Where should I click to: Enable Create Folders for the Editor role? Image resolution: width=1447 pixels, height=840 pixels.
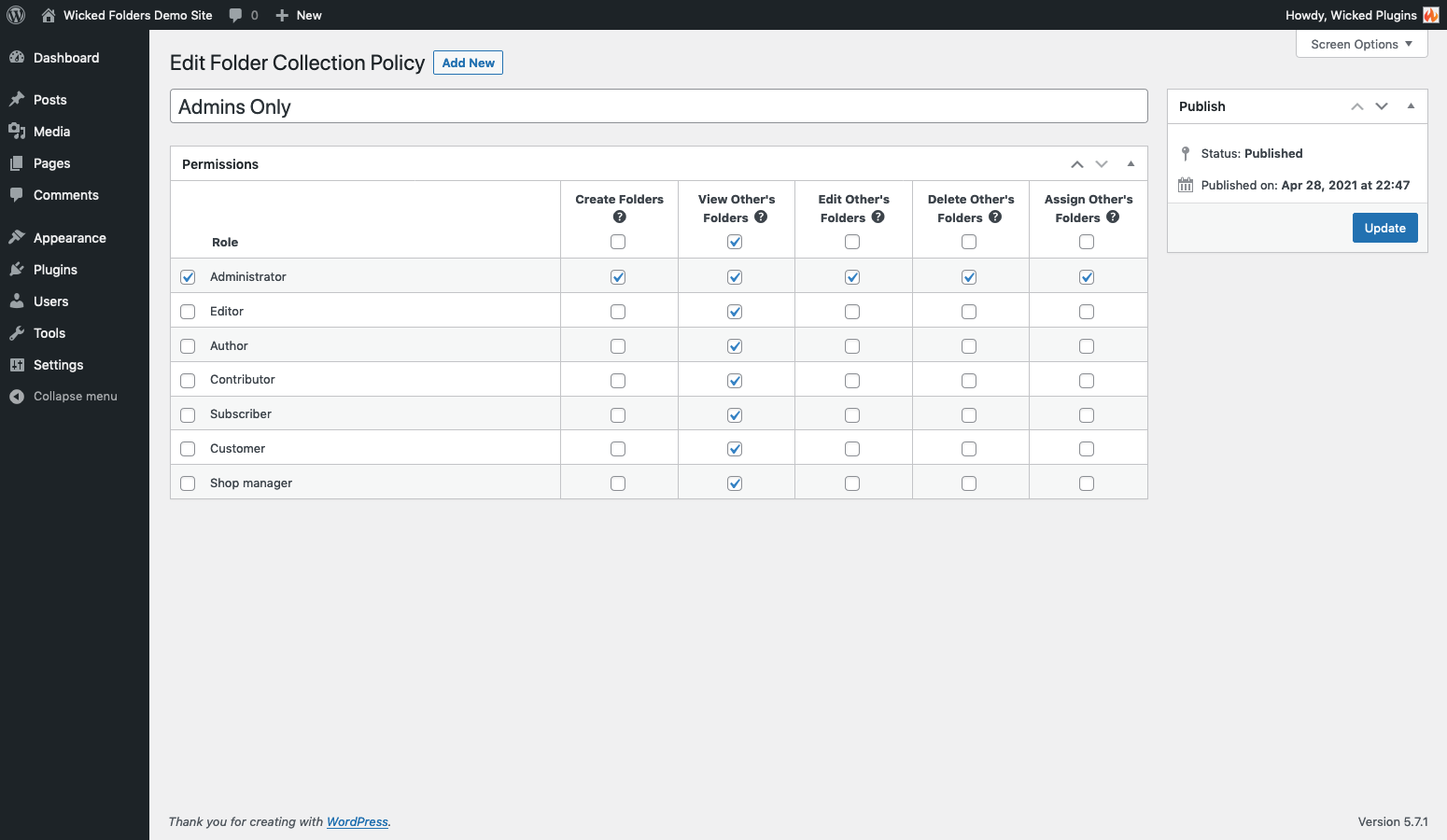pyautogui.click(x=618, y=312)
